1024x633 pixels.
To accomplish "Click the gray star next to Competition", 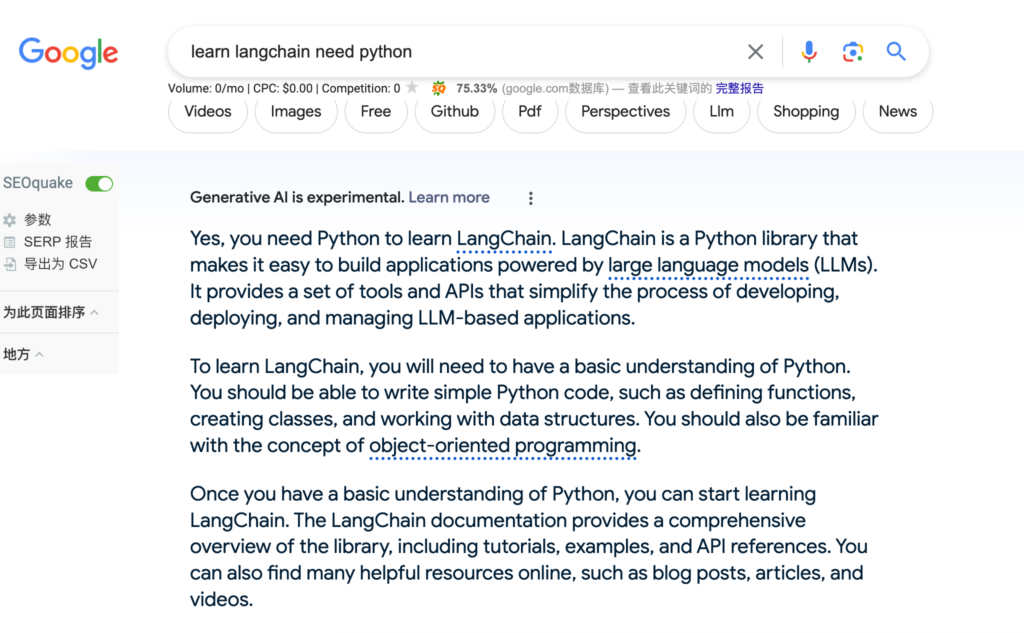I will pyautogui.click(x=411, y=87).
